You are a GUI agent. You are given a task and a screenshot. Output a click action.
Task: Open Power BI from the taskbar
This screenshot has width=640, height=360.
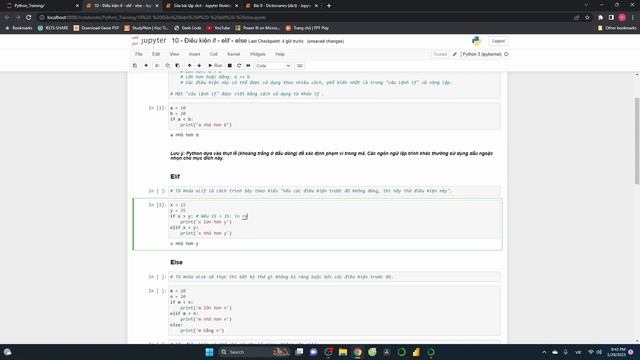(x=416, y=352)
